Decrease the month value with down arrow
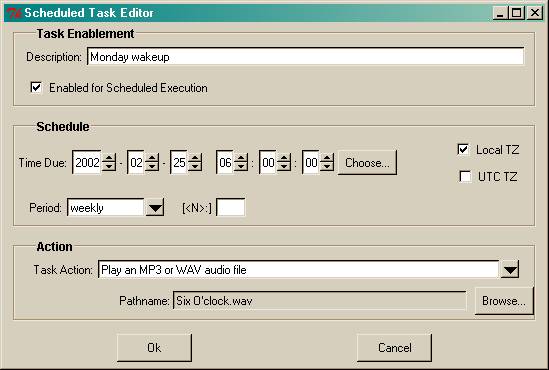The height and width of the screenshot is (370, 549). click(x=152, y=167)
